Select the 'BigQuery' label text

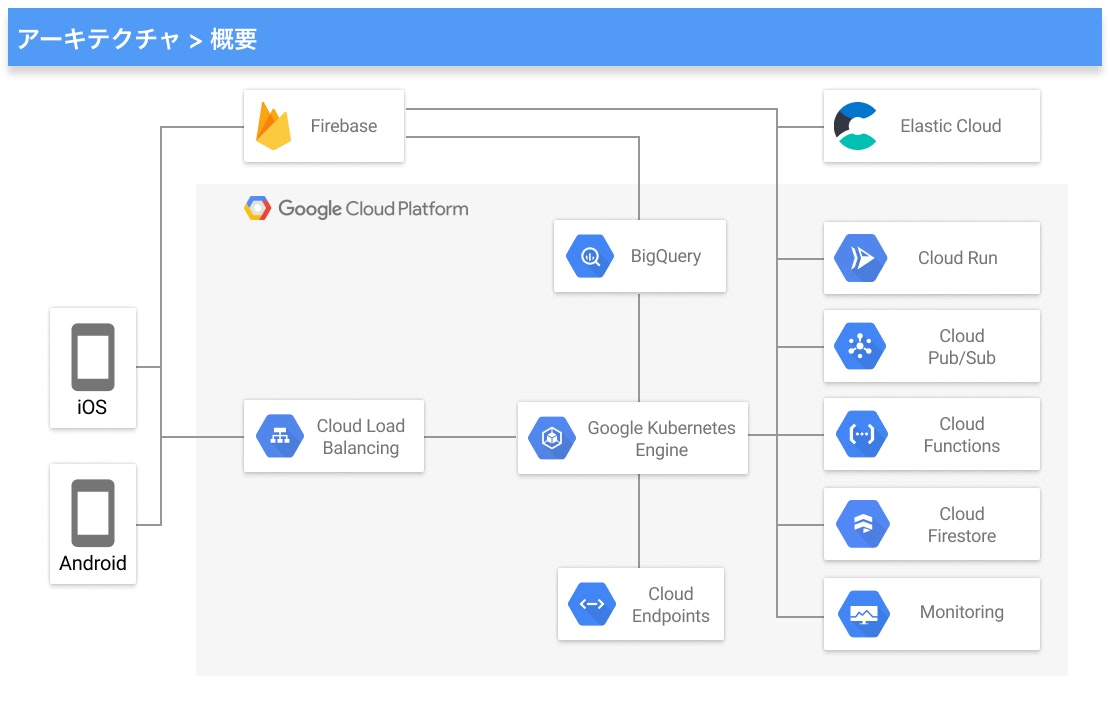pyautogui.click(x=666, y=256)
